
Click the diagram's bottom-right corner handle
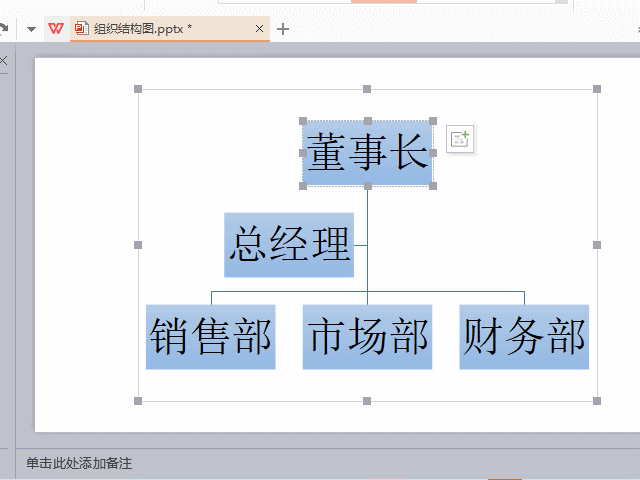point(597,401)
